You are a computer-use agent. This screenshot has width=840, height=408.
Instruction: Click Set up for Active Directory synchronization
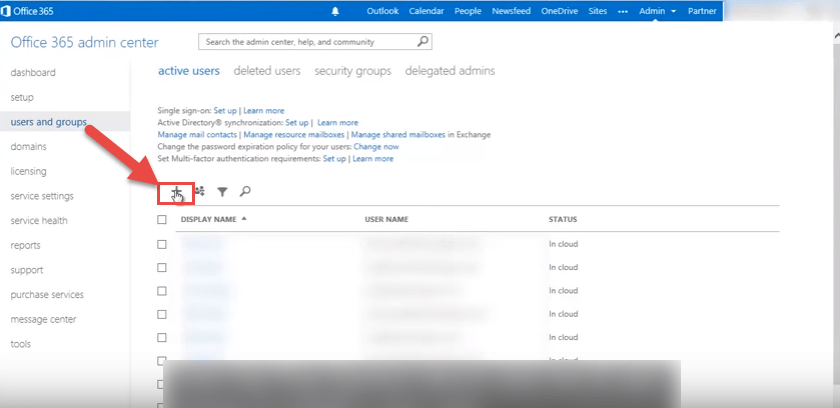(x=297, y=123)
